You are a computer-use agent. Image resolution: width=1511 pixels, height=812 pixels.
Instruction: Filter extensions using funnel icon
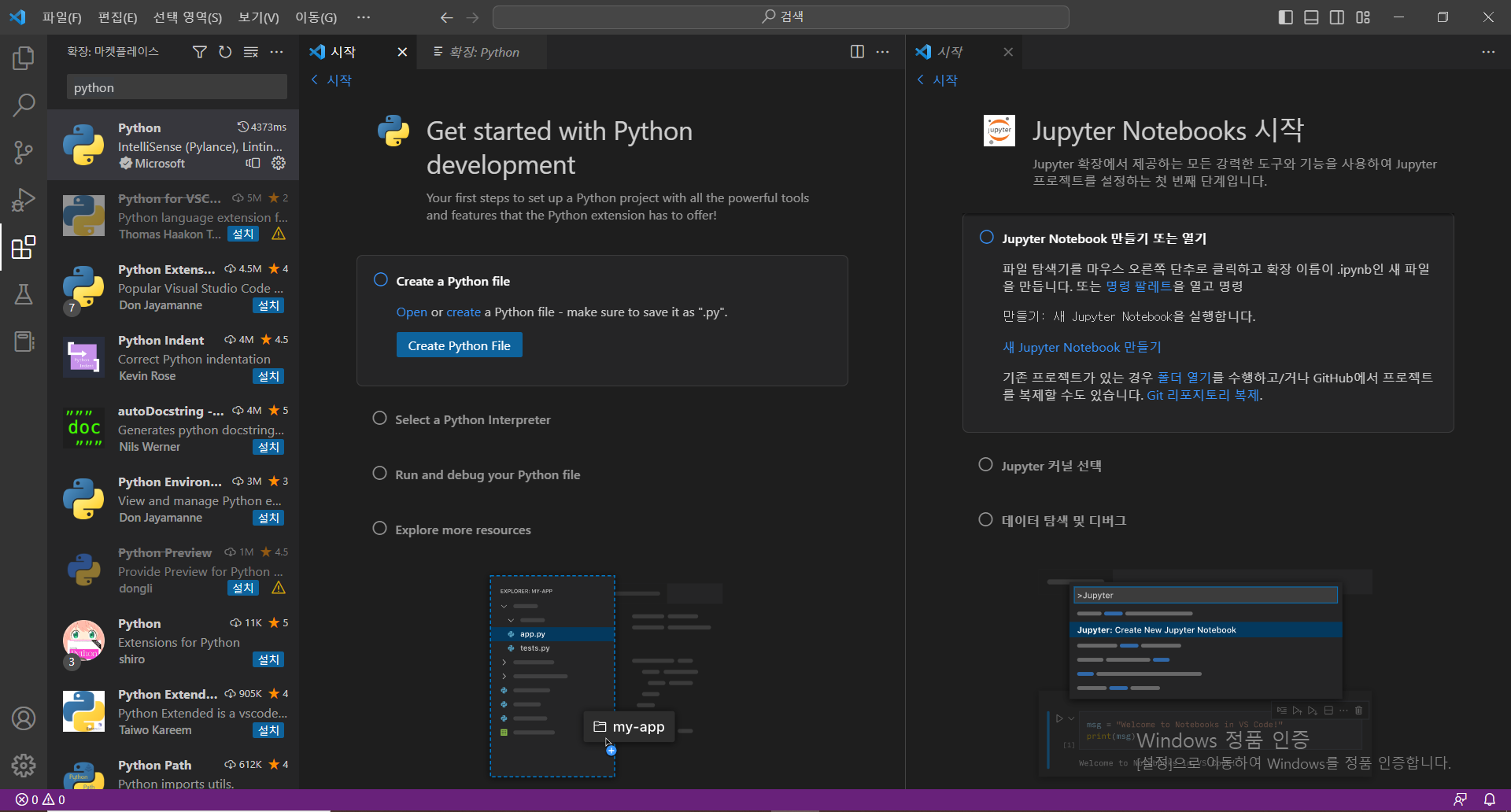(200, 52)
